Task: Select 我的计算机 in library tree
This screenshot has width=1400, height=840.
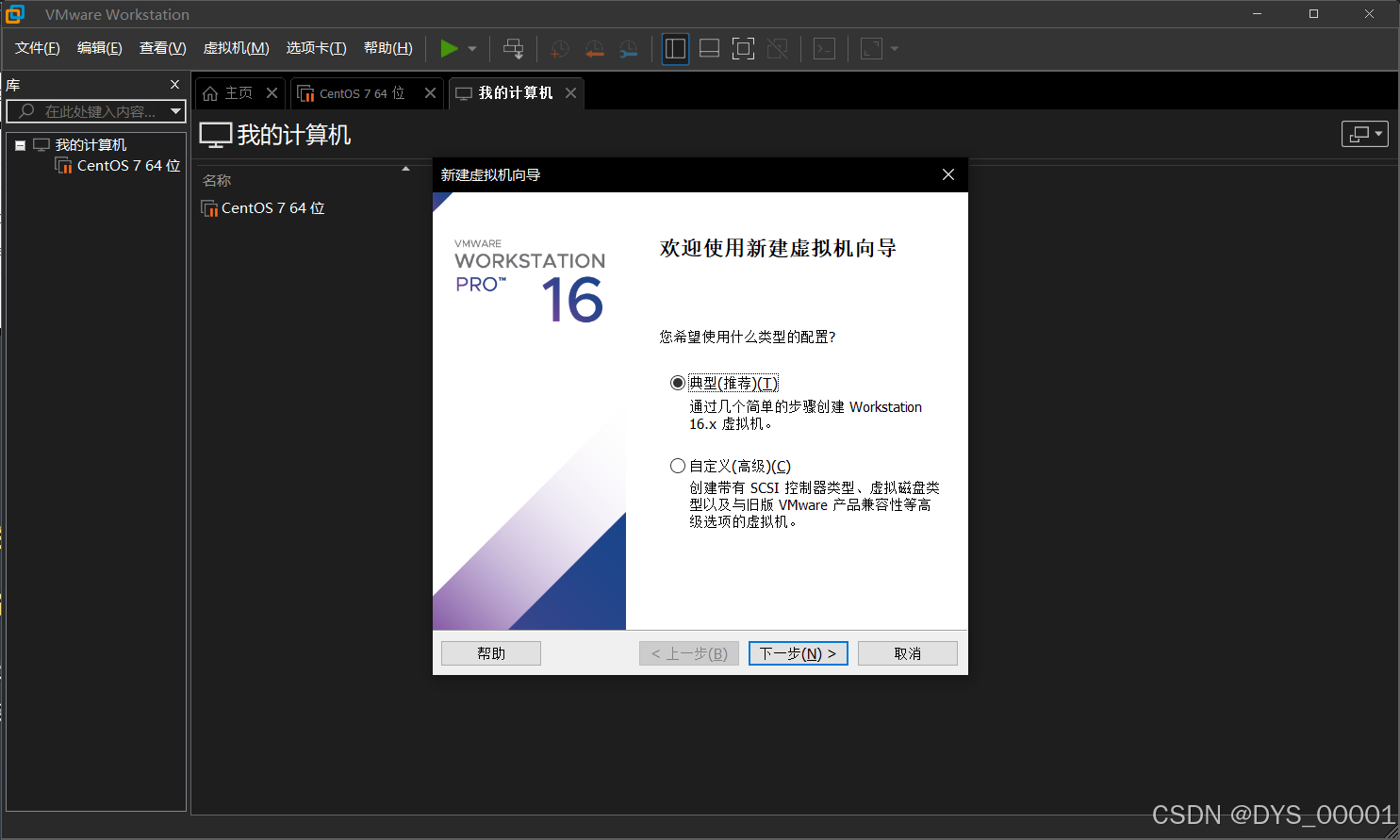Action: [91, 145]
